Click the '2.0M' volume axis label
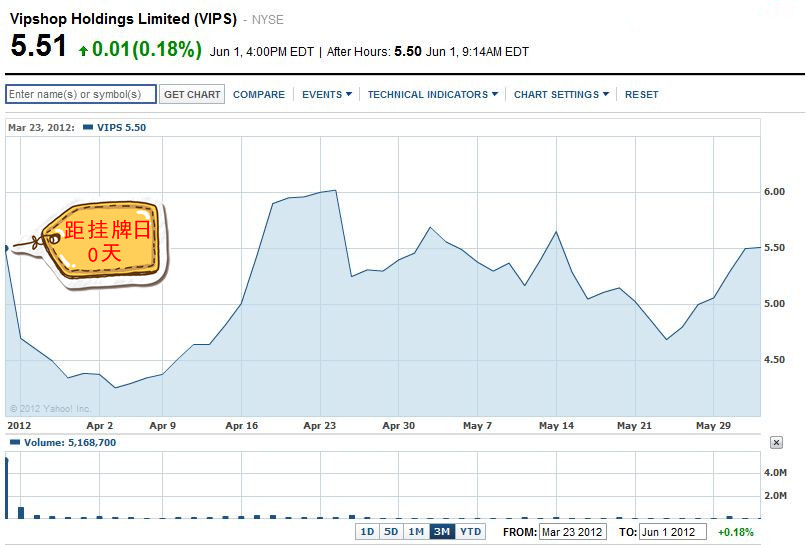The image size is (806, 545). [775, 496]
